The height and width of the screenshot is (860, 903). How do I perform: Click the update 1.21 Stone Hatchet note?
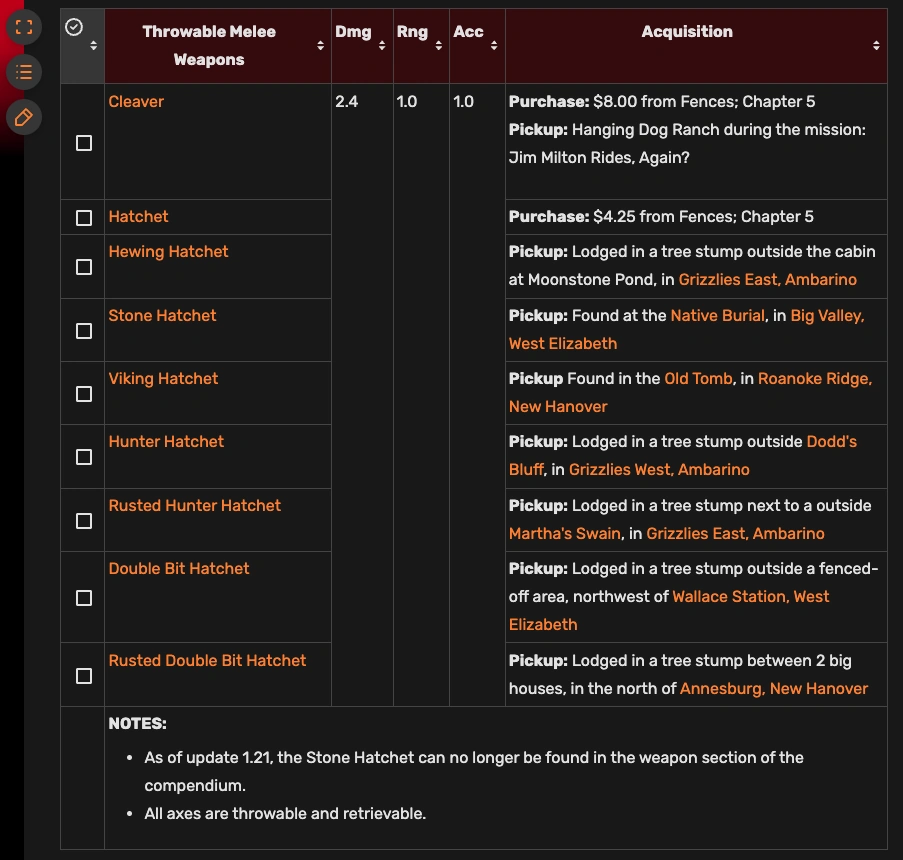pyautogui.click(x=473, y=772)
